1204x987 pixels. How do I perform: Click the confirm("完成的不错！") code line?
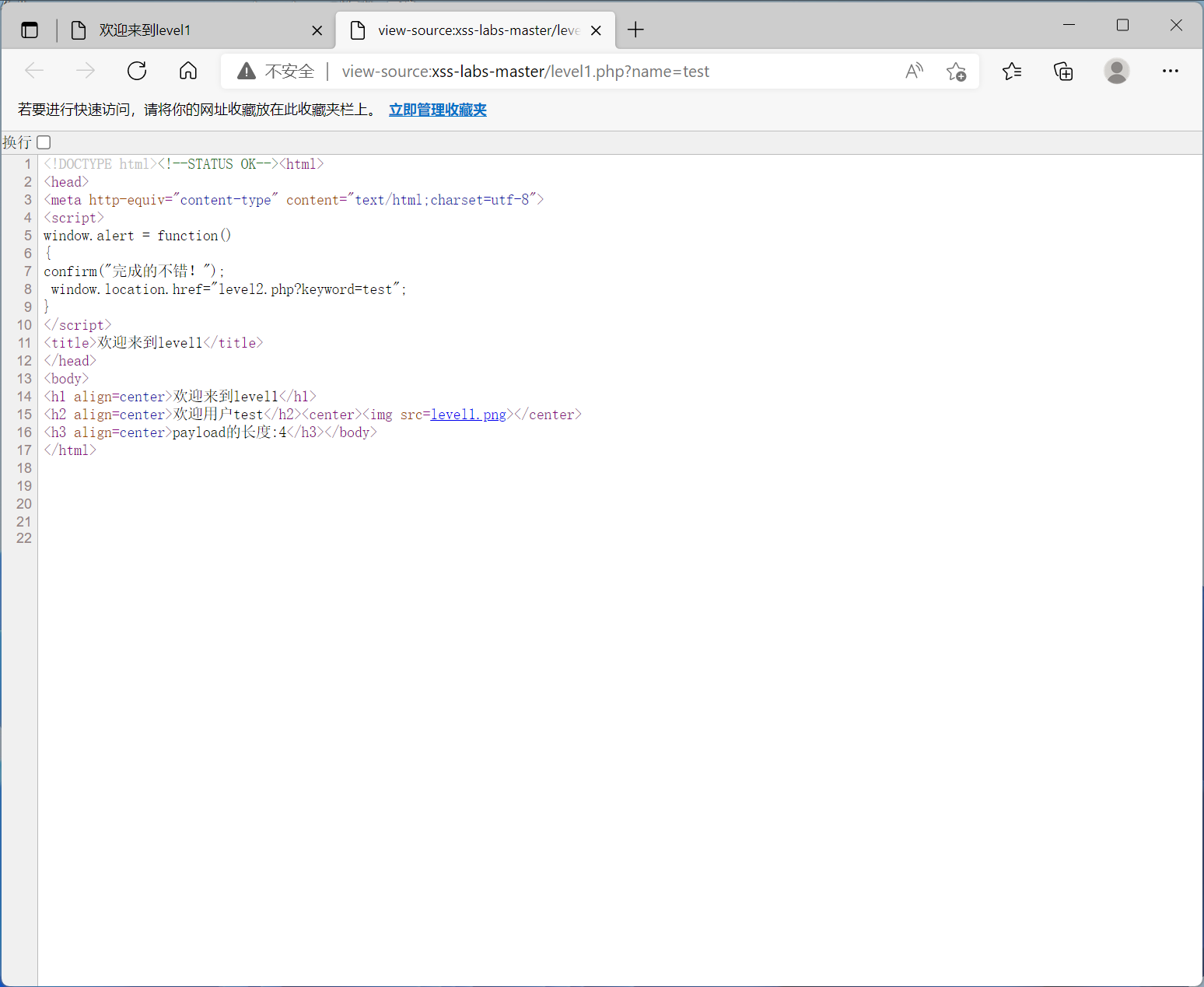click(x=135, y=271)
